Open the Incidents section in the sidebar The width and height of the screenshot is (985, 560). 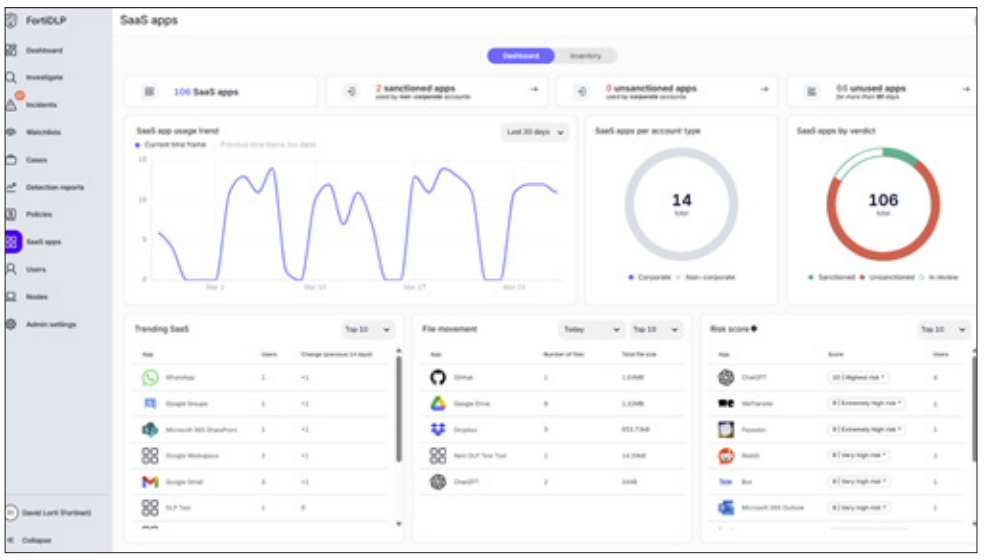click(40, 104)
